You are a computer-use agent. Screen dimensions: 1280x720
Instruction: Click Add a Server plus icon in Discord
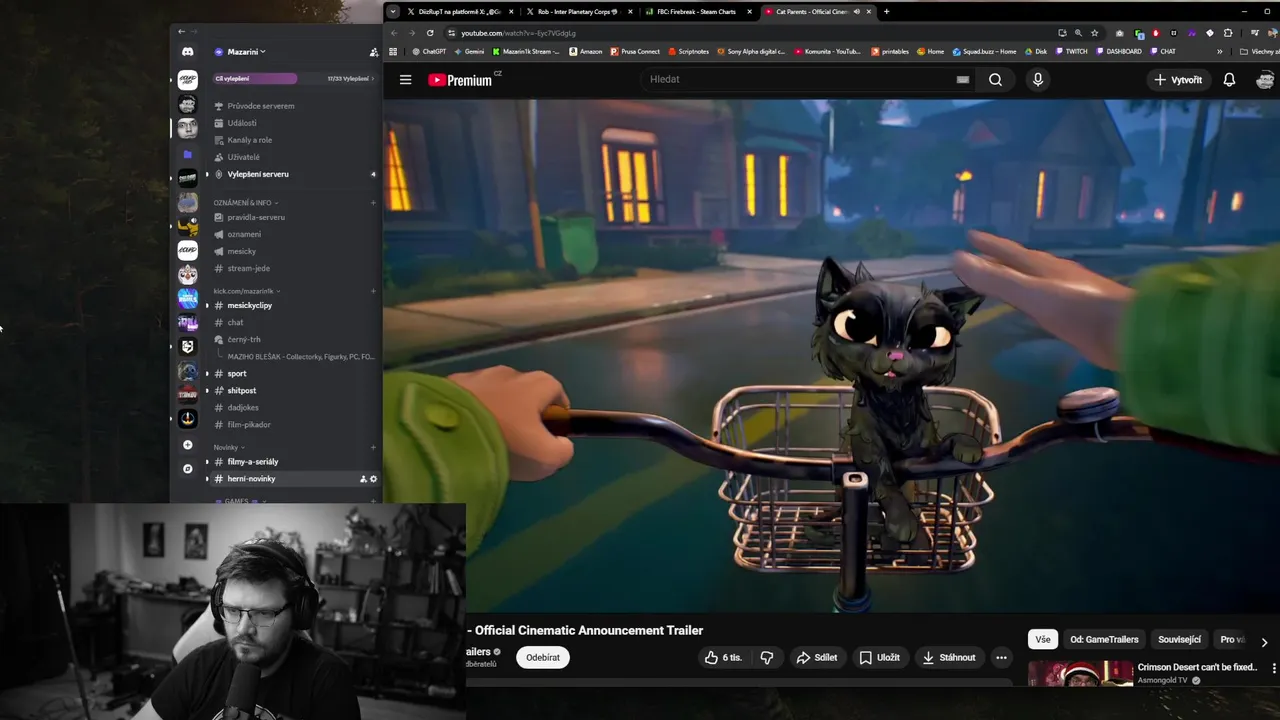[187, 445]
